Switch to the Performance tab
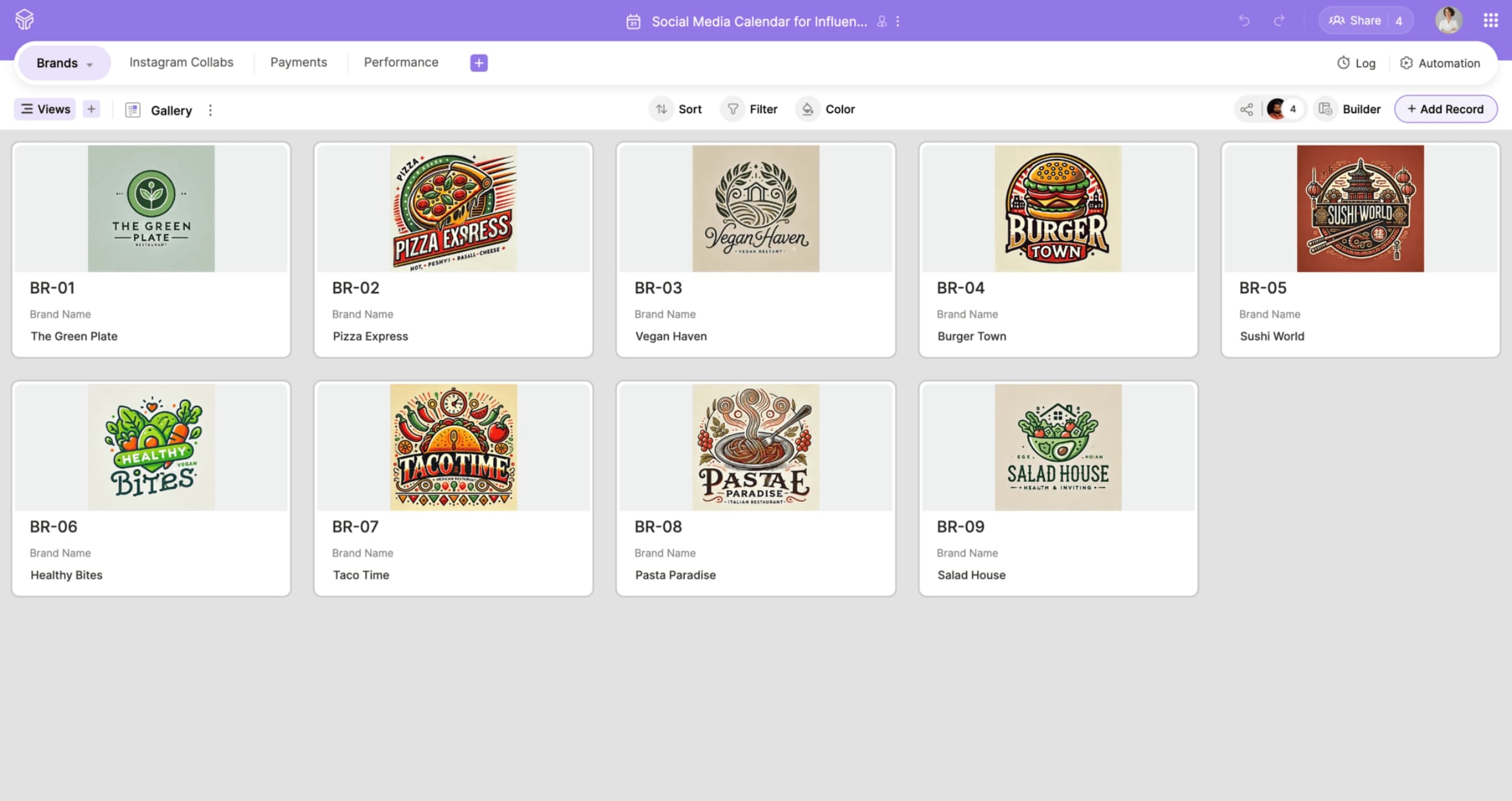Screen dimensions: 1512x801 (x=401, y=62)
